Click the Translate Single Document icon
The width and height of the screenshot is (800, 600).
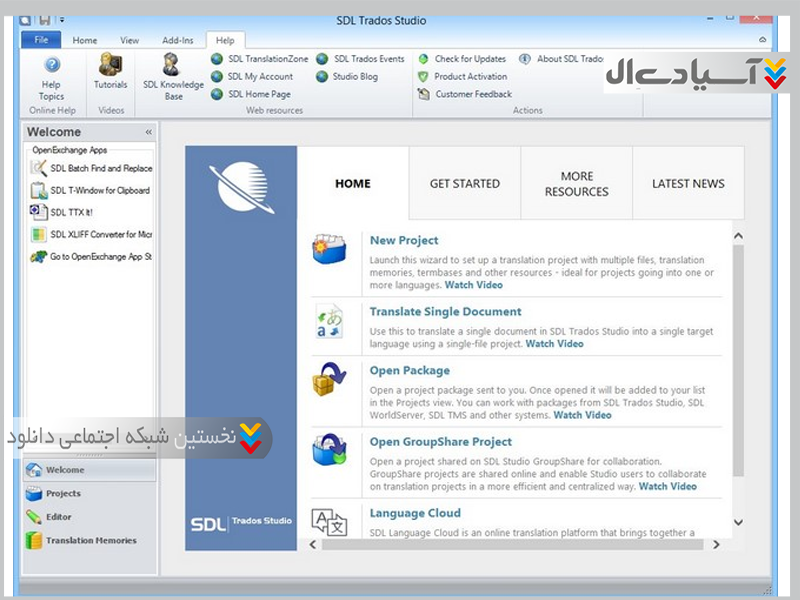pyautogui.click(x=329, y=322)
